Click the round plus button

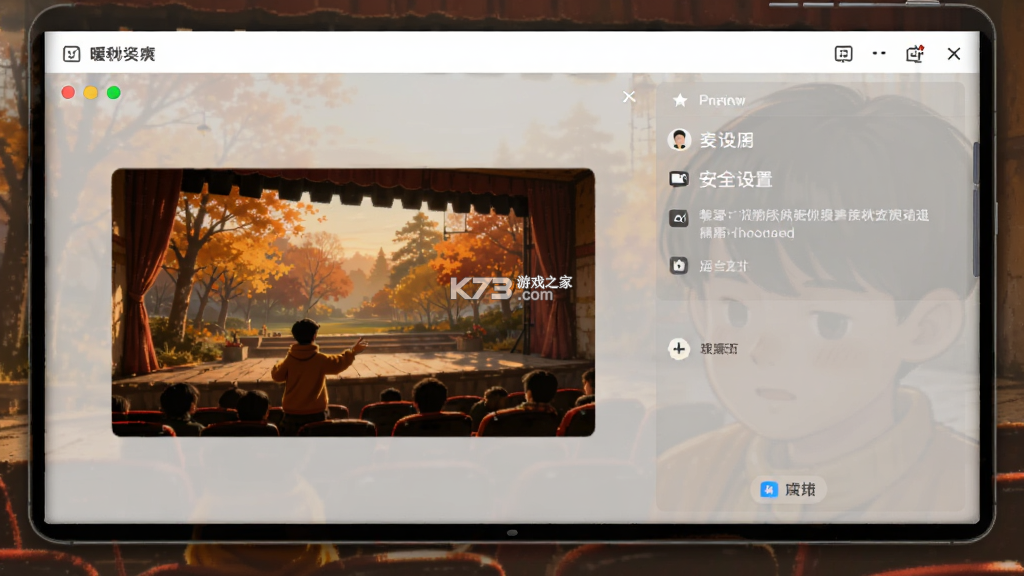679,349
